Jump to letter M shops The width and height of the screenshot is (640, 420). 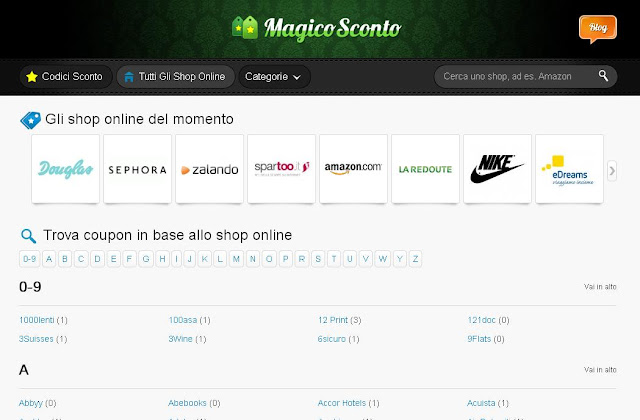tap(236, 259)
